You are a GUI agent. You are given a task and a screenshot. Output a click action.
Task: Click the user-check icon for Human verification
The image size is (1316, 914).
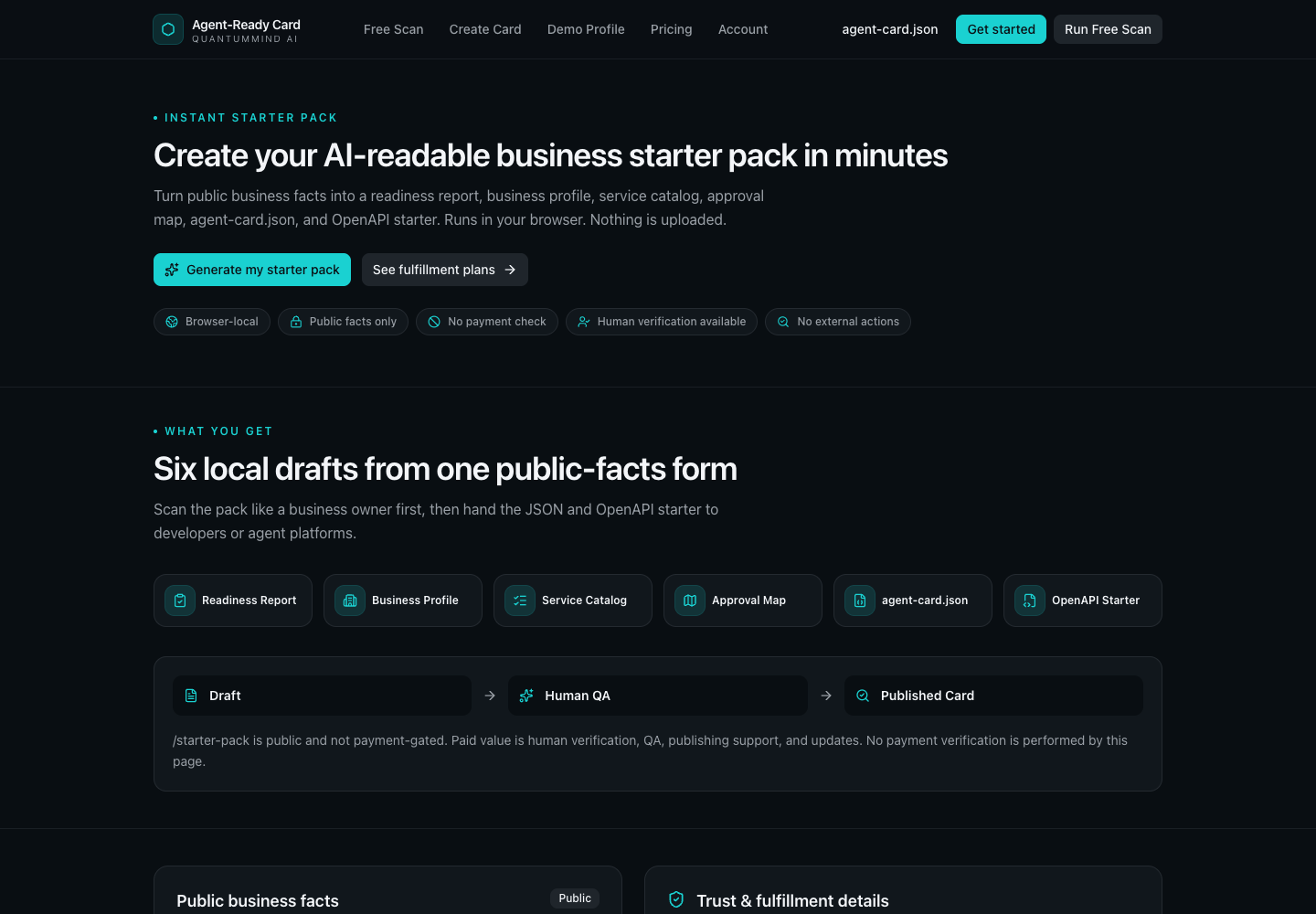[584, 322]
